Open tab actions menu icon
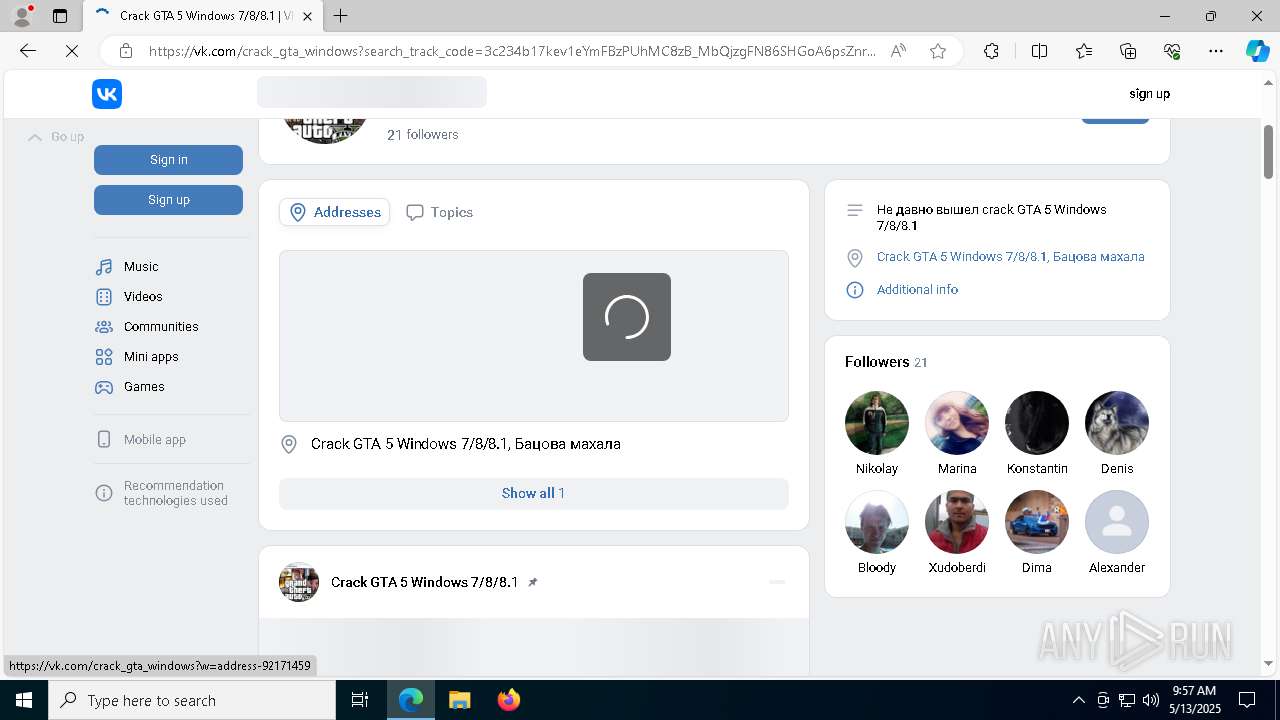 (x=60, y=16)
